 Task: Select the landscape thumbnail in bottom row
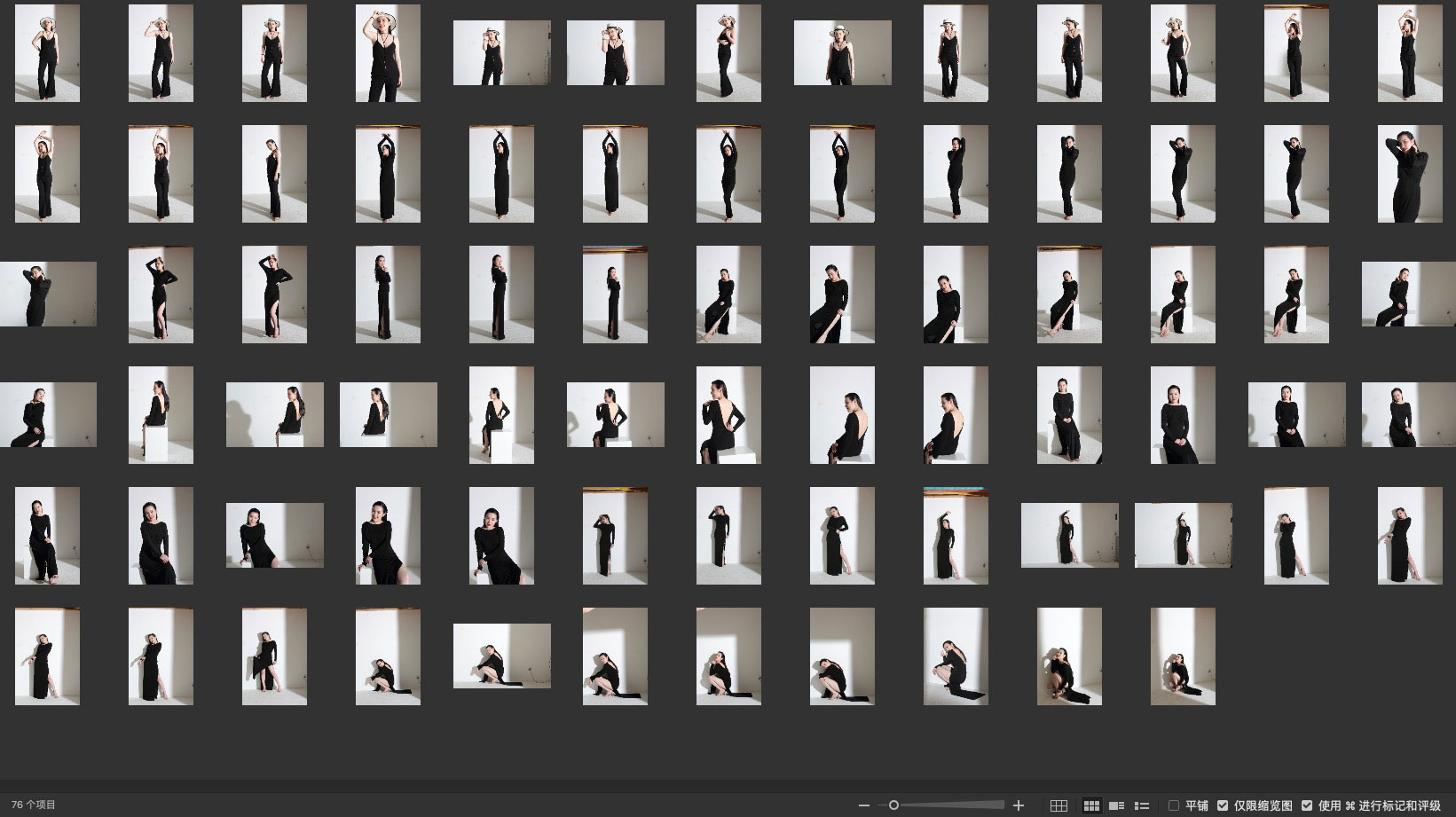(x=501, y=656)
